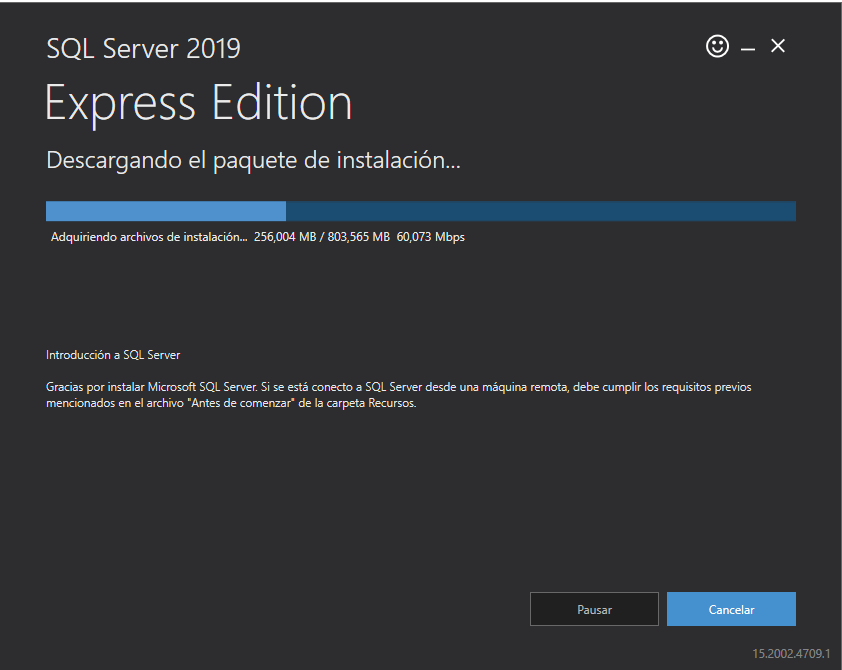Click the filled light-blue part of the progress bar
Image resolution: width=842 pixels, height=670 pixels.
[x=166, y=211]
